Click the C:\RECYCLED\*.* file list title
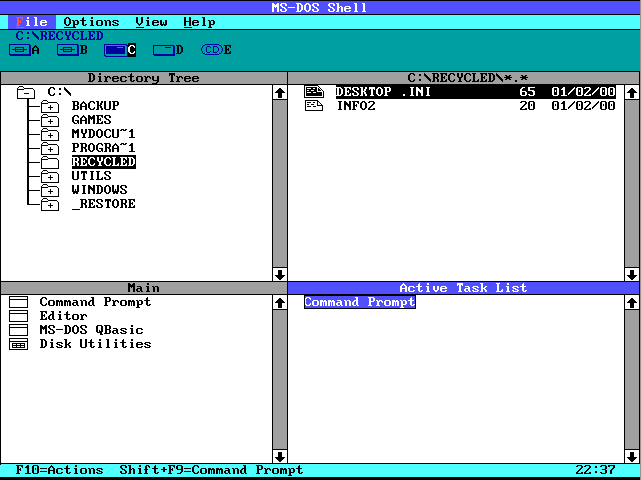Viewport: 642px width, 480px height. 467,78
